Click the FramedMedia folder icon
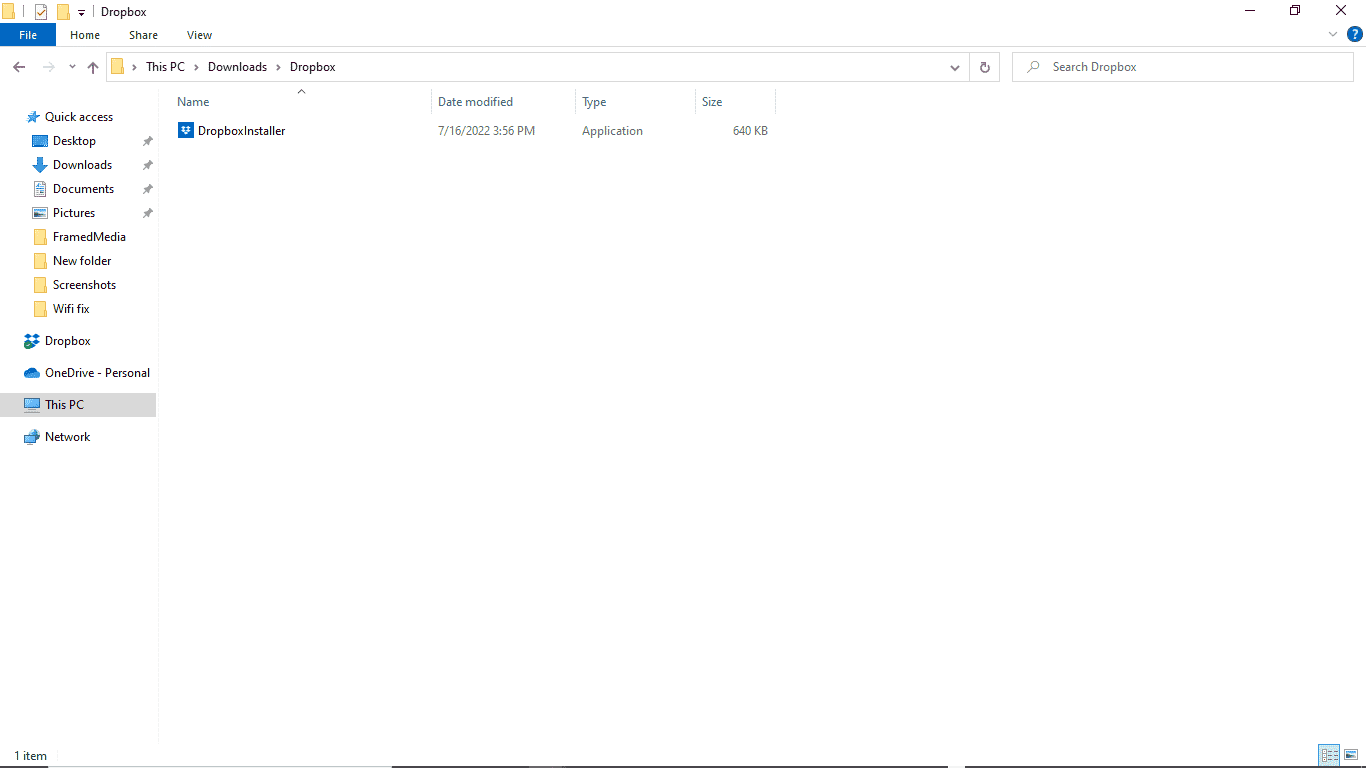 click(40, 237)
